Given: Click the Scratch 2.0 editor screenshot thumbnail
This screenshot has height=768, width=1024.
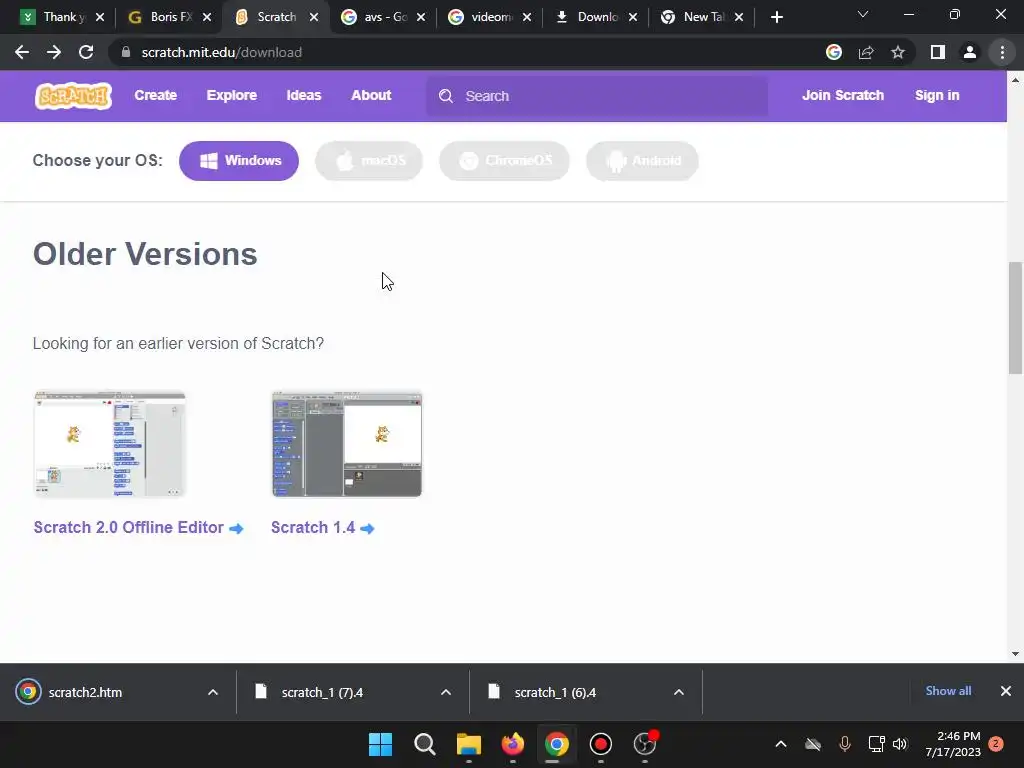Looking at the screenshot, I should pos(110,444).
